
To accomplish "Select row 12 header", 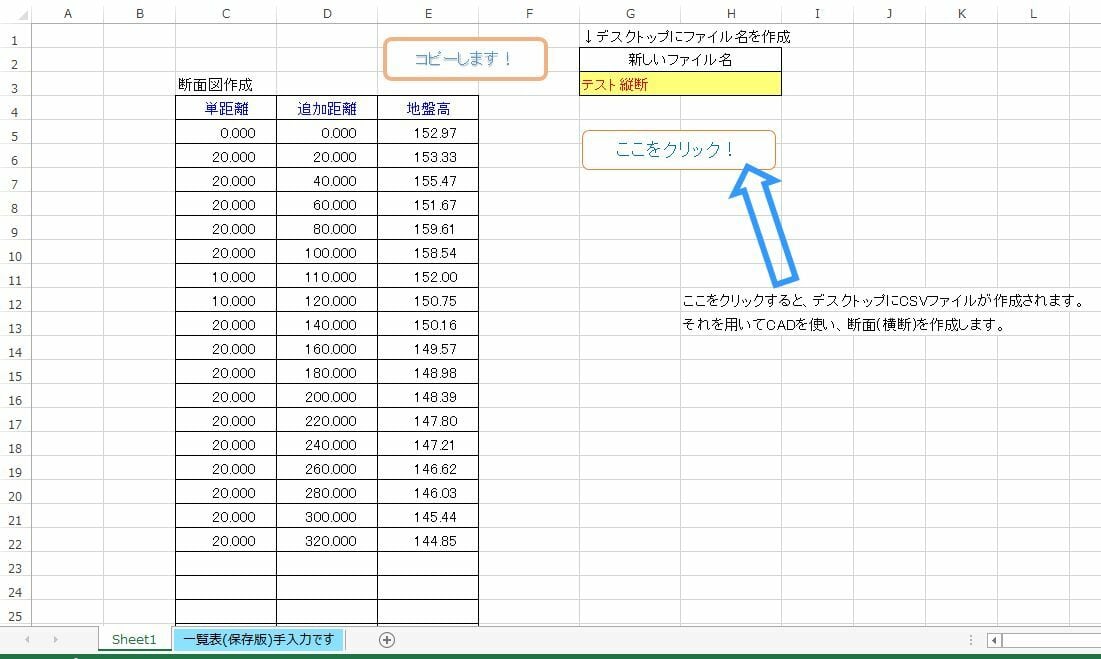I will click(x=15, y=304).
